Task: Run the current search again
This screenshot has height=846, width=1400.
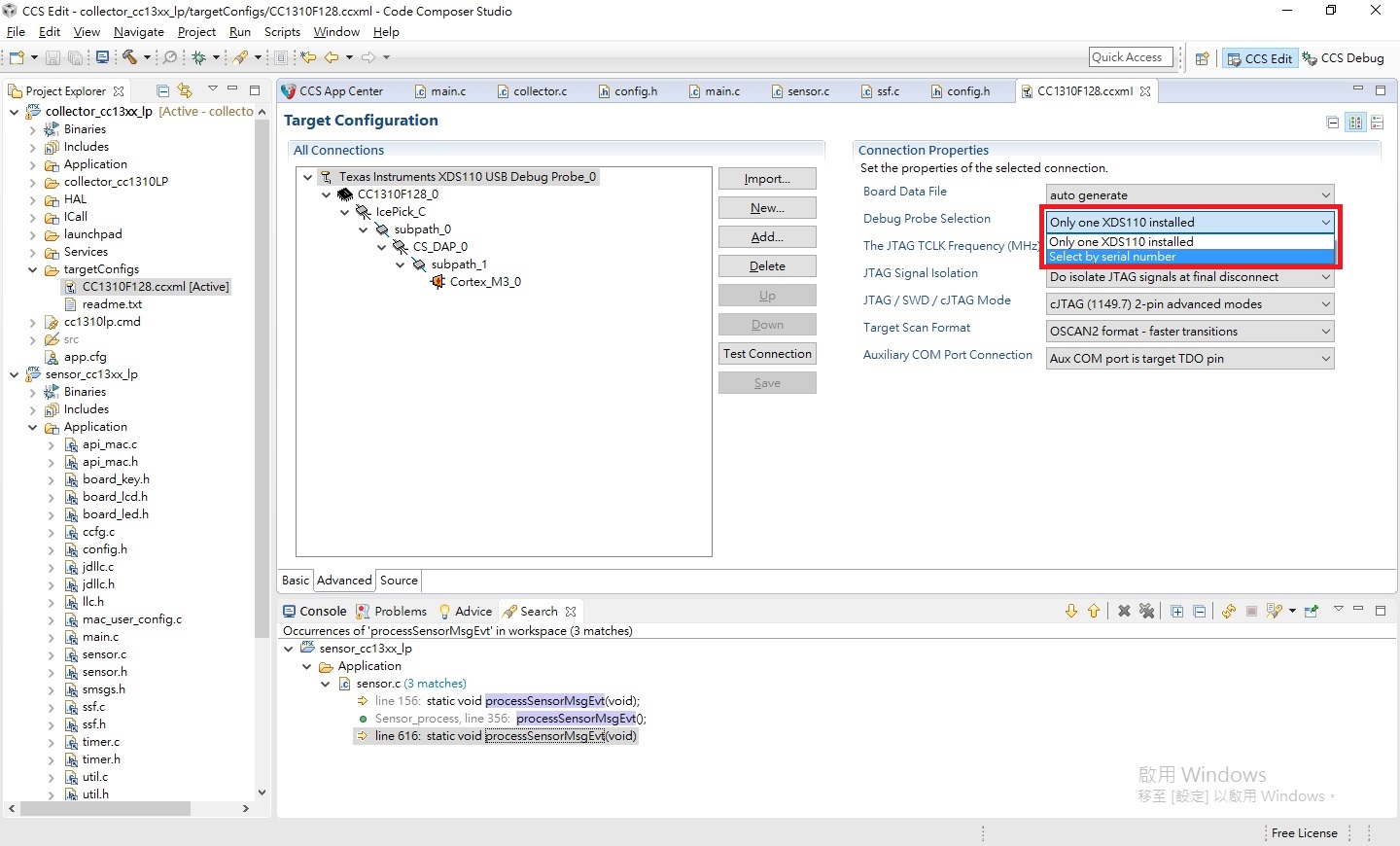Action: pos(1229,611)
